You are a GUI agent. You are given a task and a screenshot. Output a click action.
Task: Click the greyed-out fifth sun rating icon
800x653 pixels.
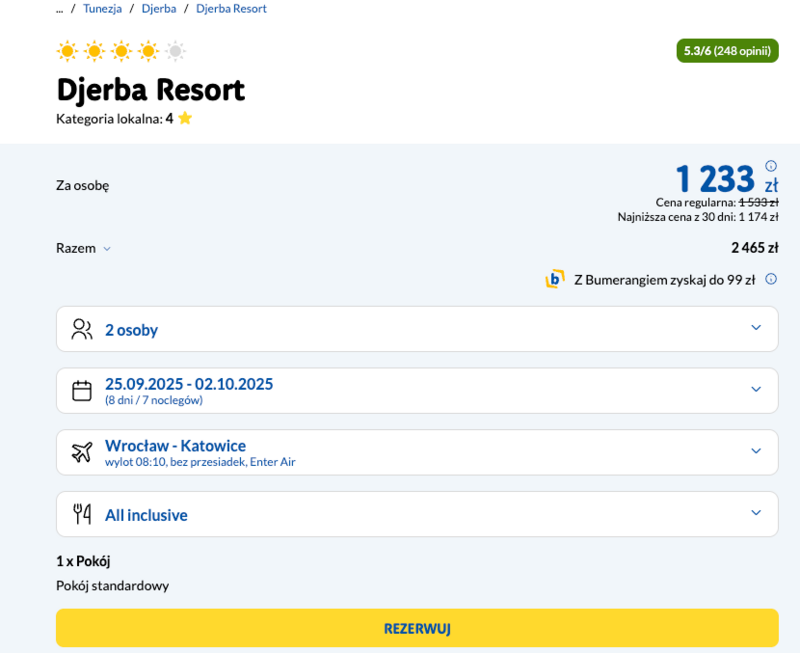click(175, 51)
